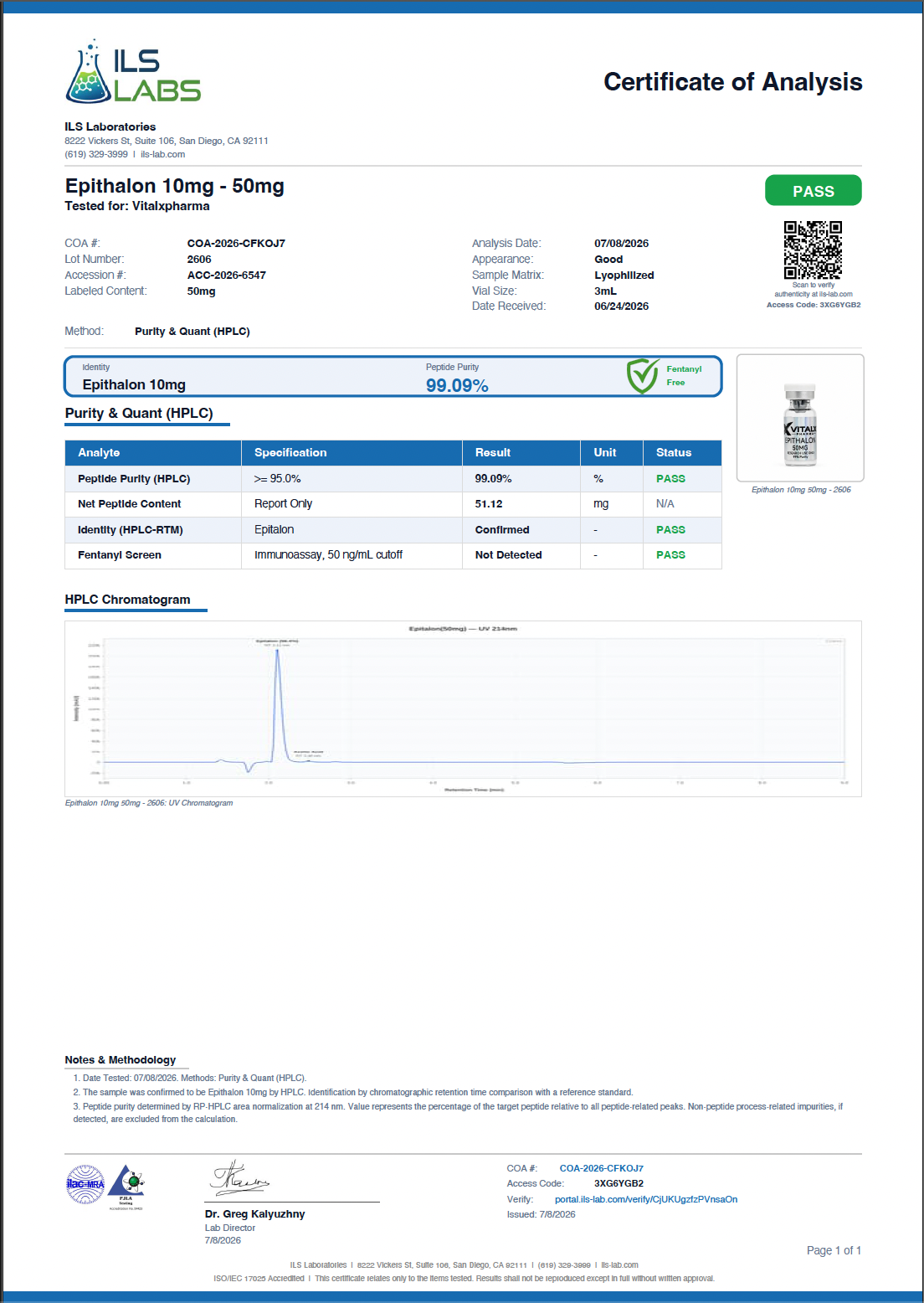Select the Fentanyl Screen table row
The height and width of the screenshot is (1303, 924).
pyautogui.click(x=393, y=555)
